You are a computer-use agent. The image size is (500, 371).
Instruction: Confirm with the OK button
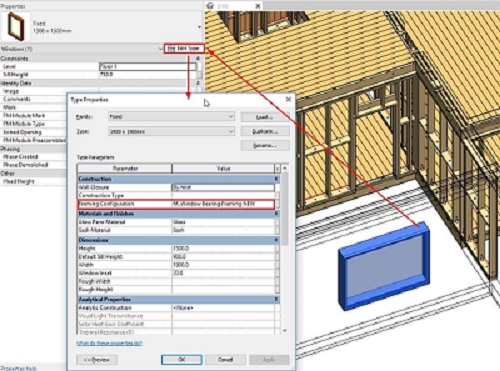[182, 360]
